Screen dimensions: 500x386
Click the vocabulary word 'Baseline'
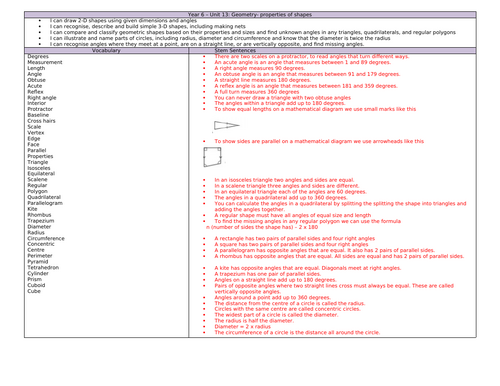(x=38, y=115)
